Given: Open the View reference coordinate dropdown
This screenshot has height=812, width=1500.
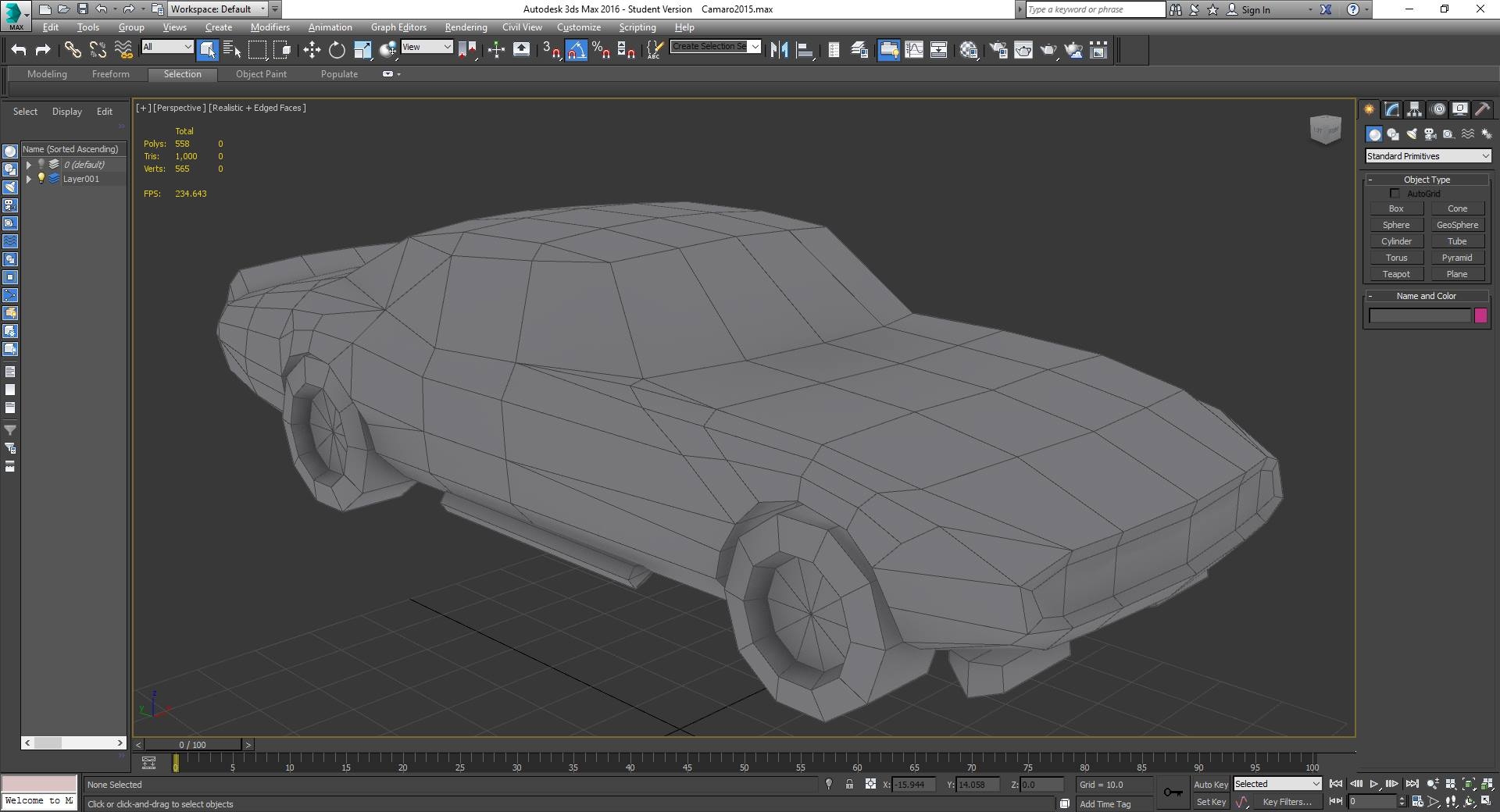Looking at the screenshot, I should tap(427, 47).
